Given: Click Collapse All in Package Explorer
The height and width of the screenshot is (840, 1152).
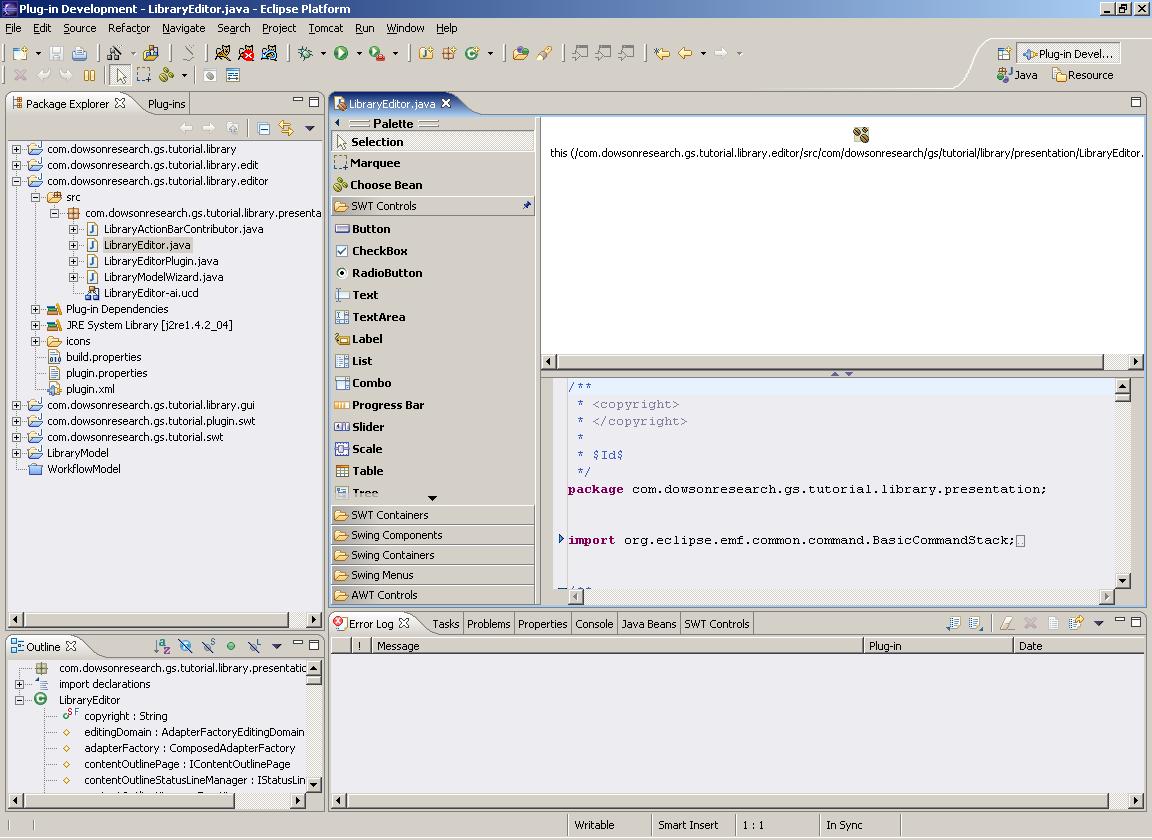Looking at the screenshot, I should point(263,128).
